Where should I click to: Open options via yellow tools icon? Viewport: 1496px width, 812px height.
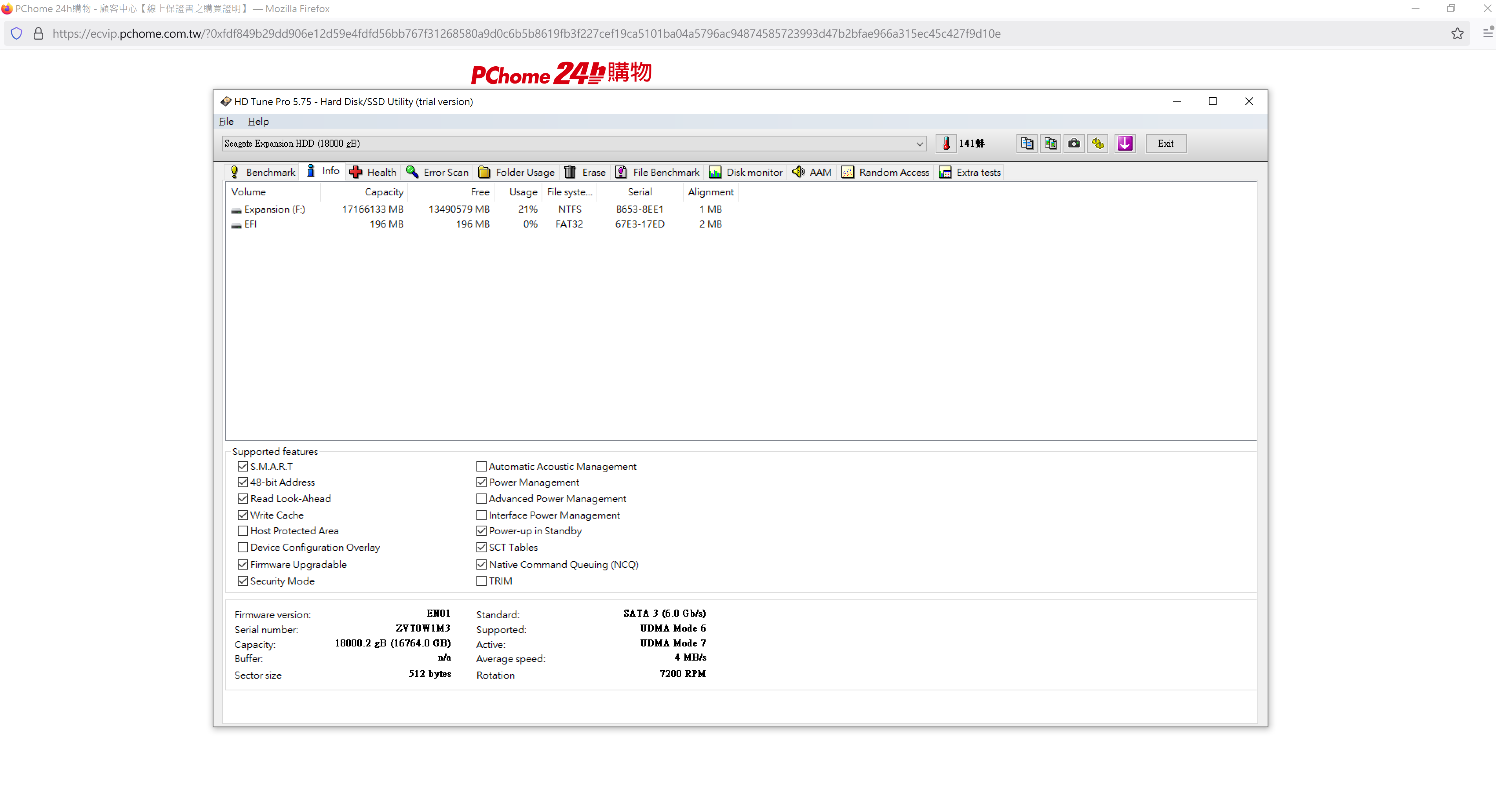point(1098,143)
